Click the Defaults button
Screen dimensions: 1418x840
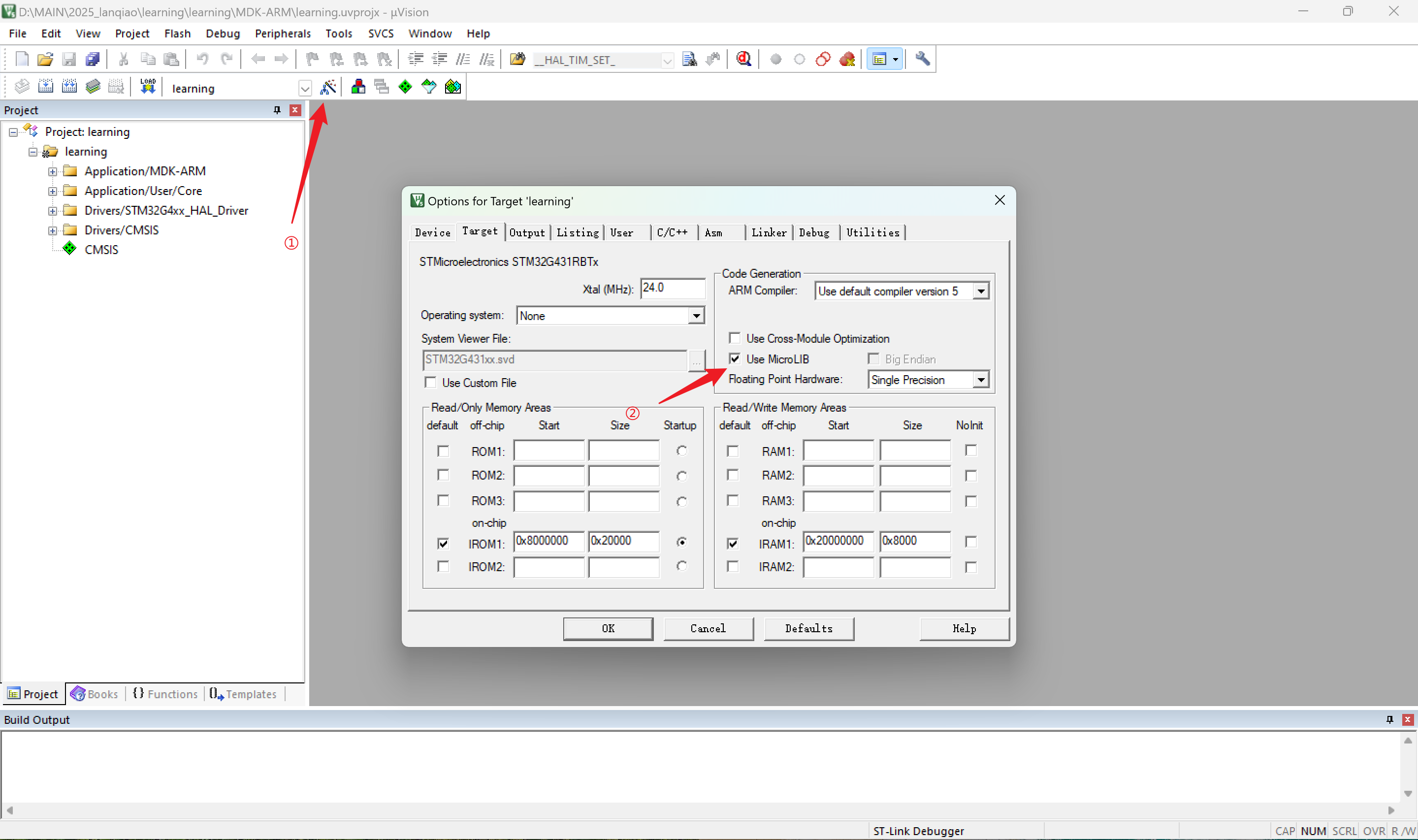click(808, 628)
